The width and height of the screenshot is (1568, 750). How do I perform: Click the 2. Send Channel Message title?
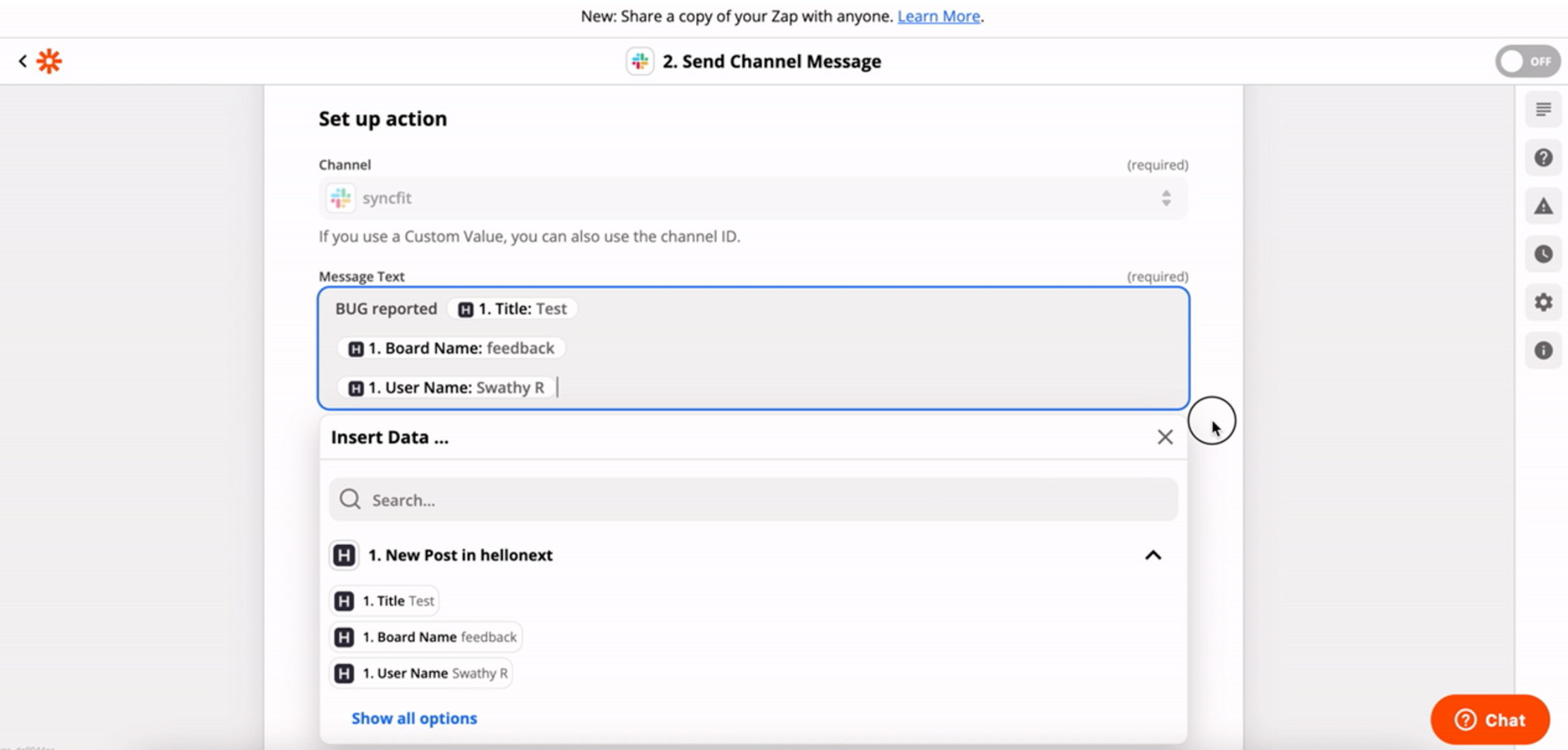point(772,61)
